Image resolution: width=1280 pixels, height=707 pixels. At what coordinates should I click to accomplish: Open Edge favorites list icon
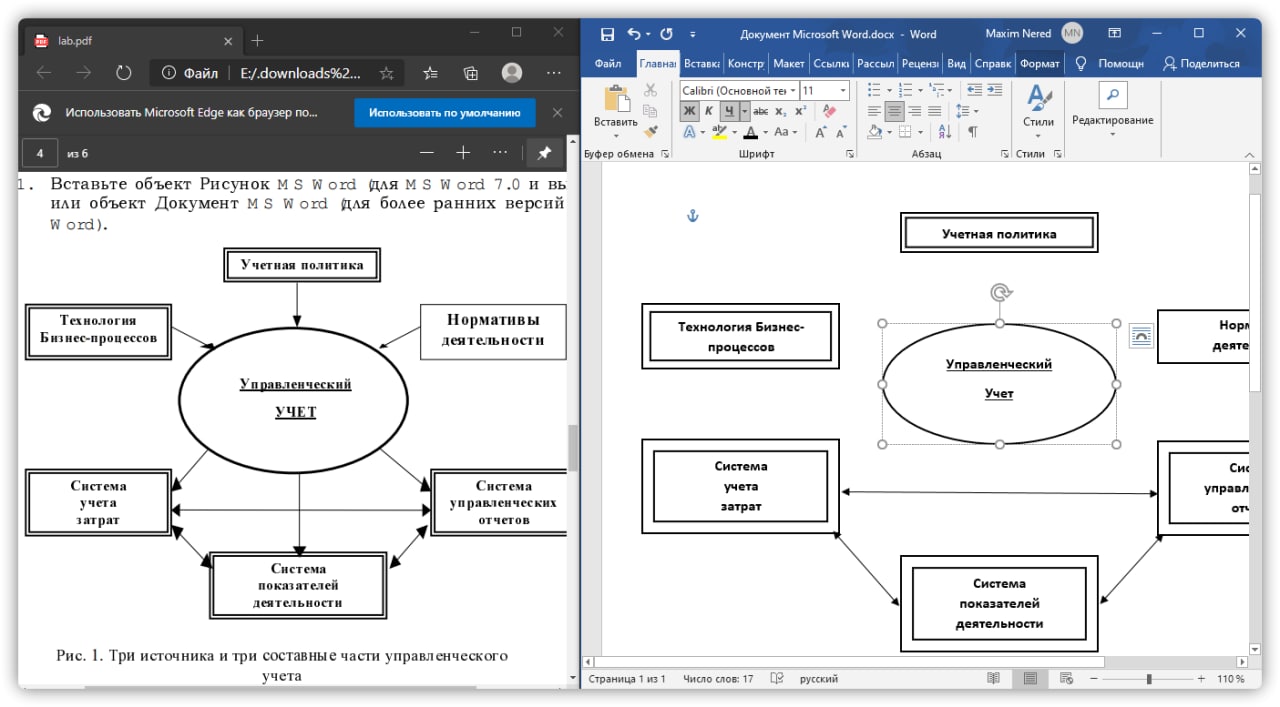[x=430, y=73]
